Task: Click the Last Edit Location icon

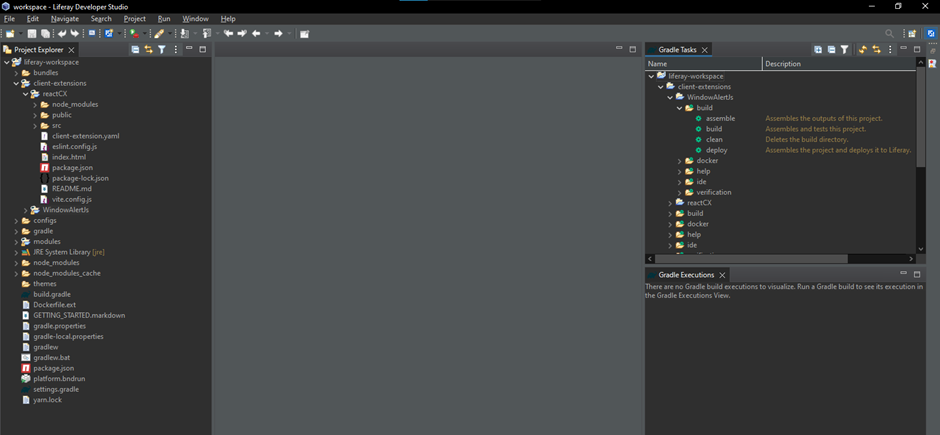Action: click(x=228, y=34)
